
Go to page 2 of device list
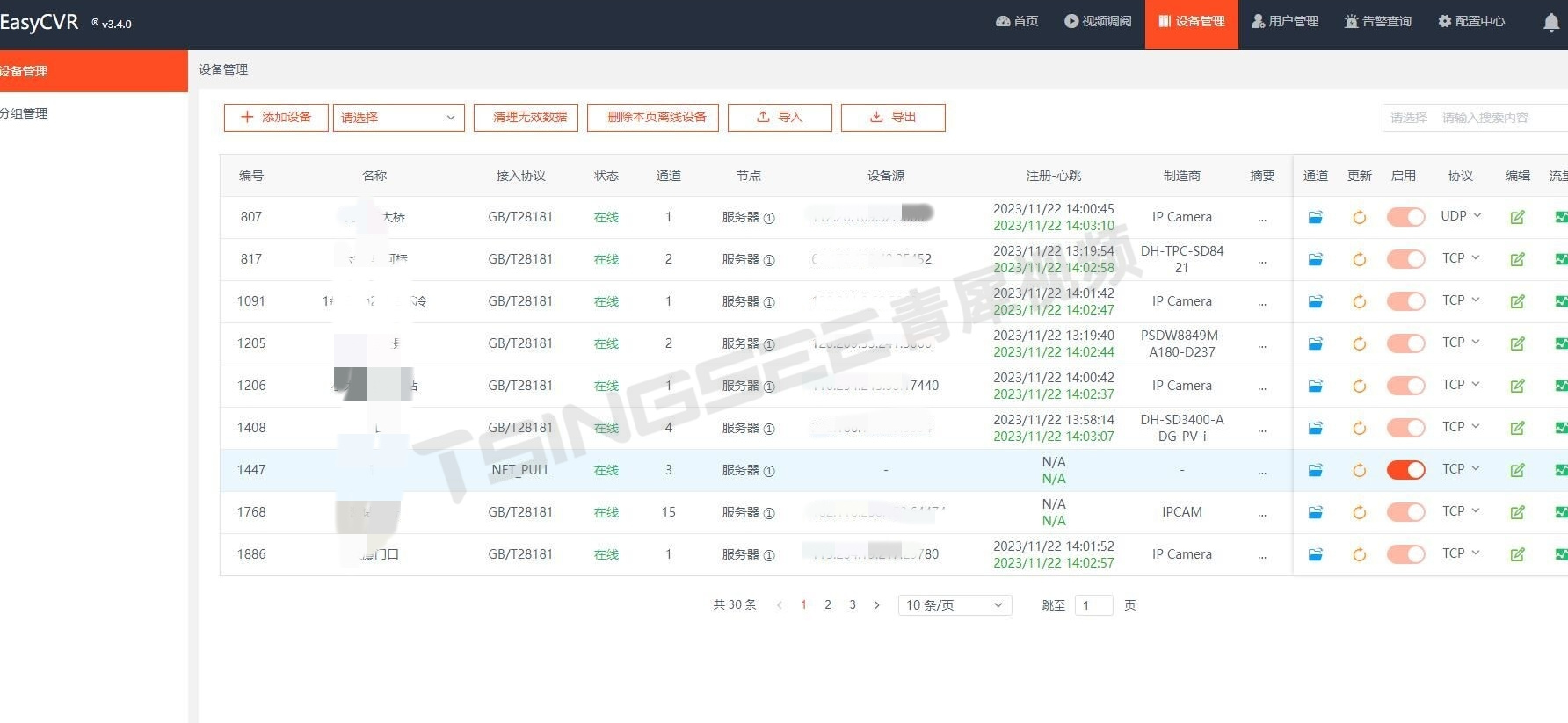pos(828,605)
